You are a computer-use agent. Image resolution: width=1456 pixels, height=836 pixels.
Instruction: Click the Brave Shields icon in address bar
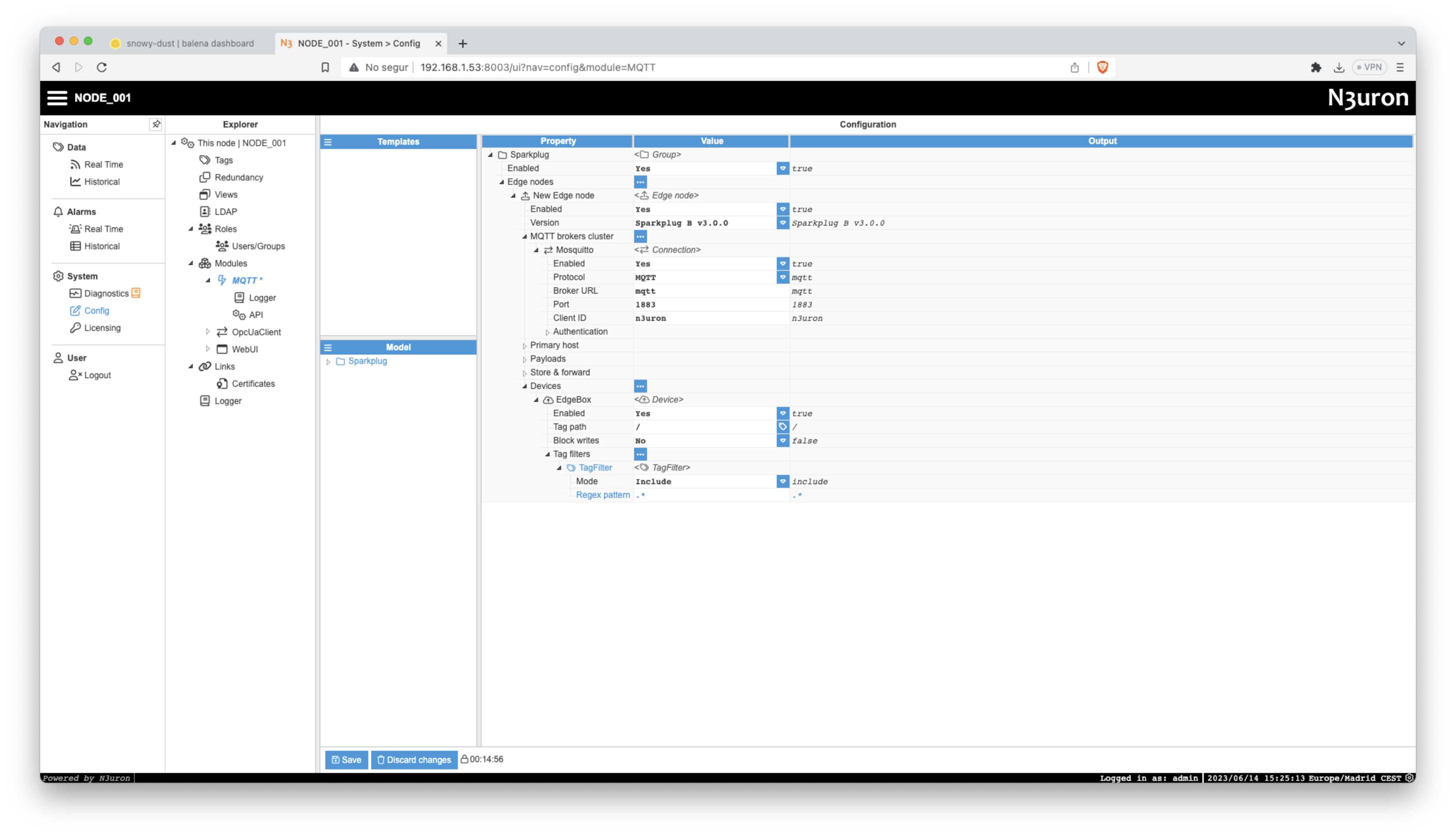click(x=1102, y=67)
